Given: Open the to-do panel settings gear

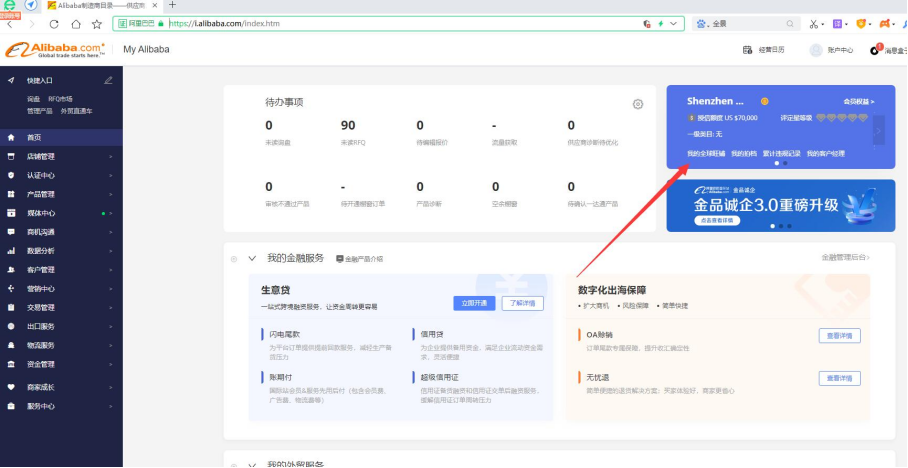Looking at the screenshot, I should (638, 104).
